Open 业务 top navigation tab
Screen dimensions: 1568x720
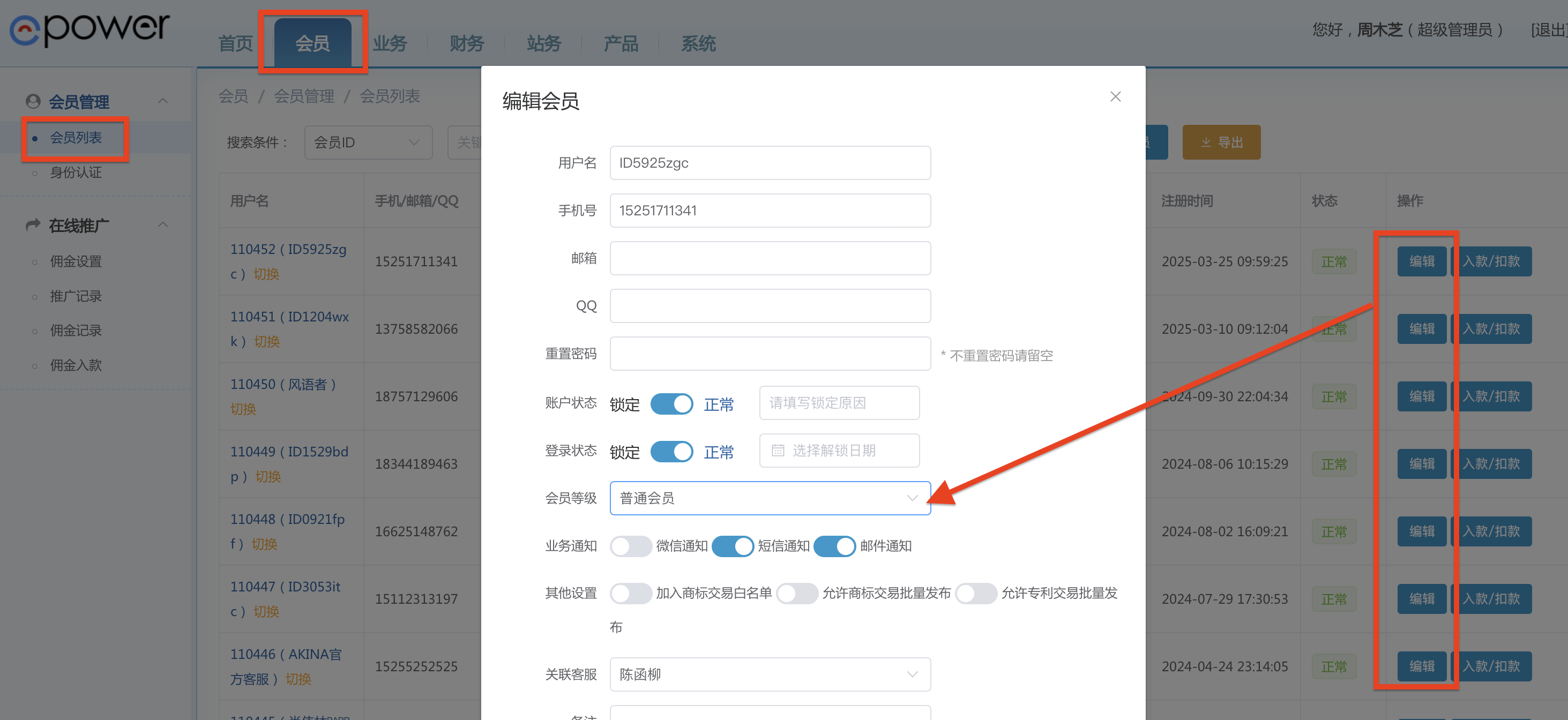(390, 43)
